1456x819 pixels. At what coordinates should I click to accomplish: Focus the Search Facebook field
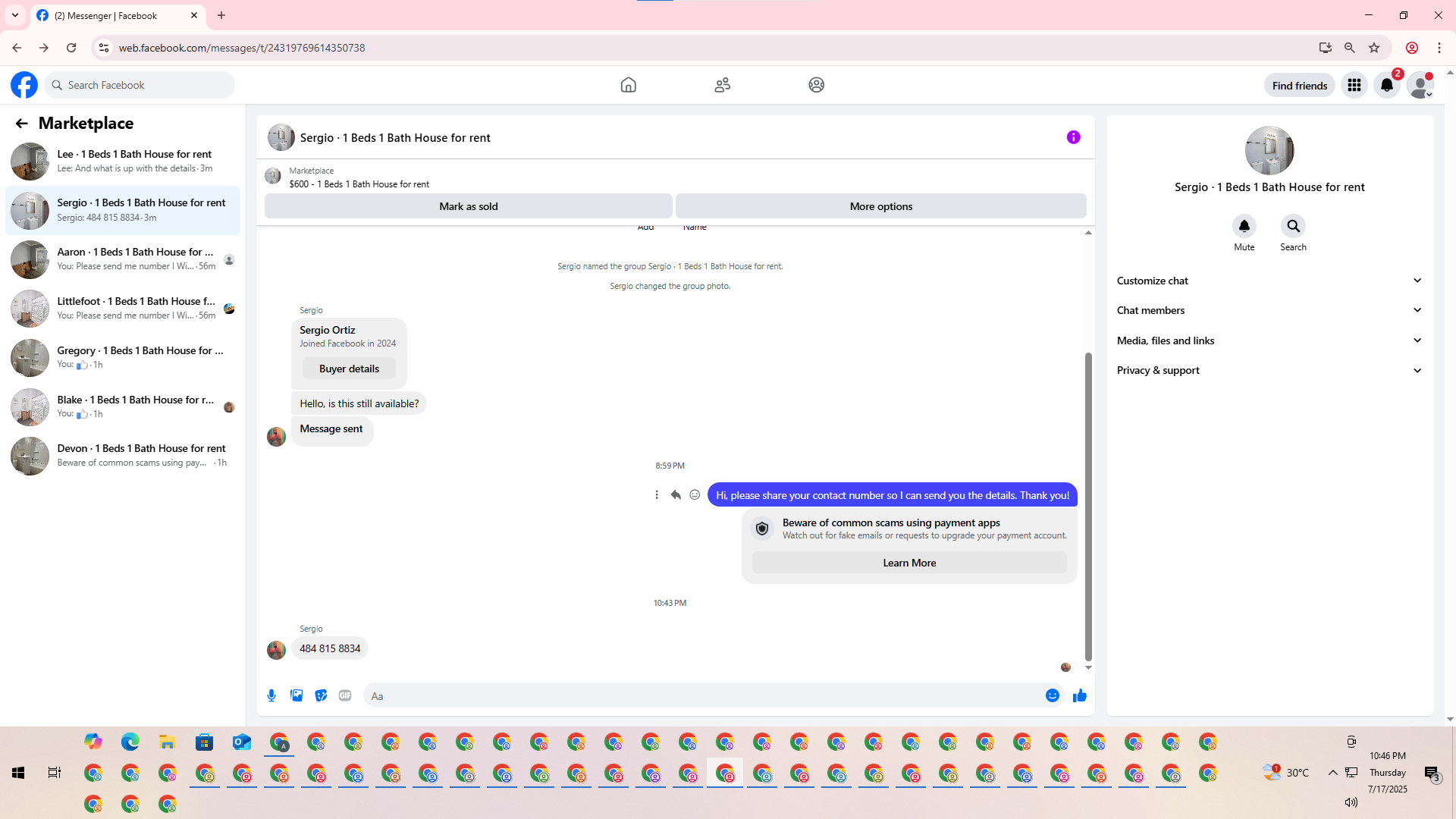tap(140, 85)
